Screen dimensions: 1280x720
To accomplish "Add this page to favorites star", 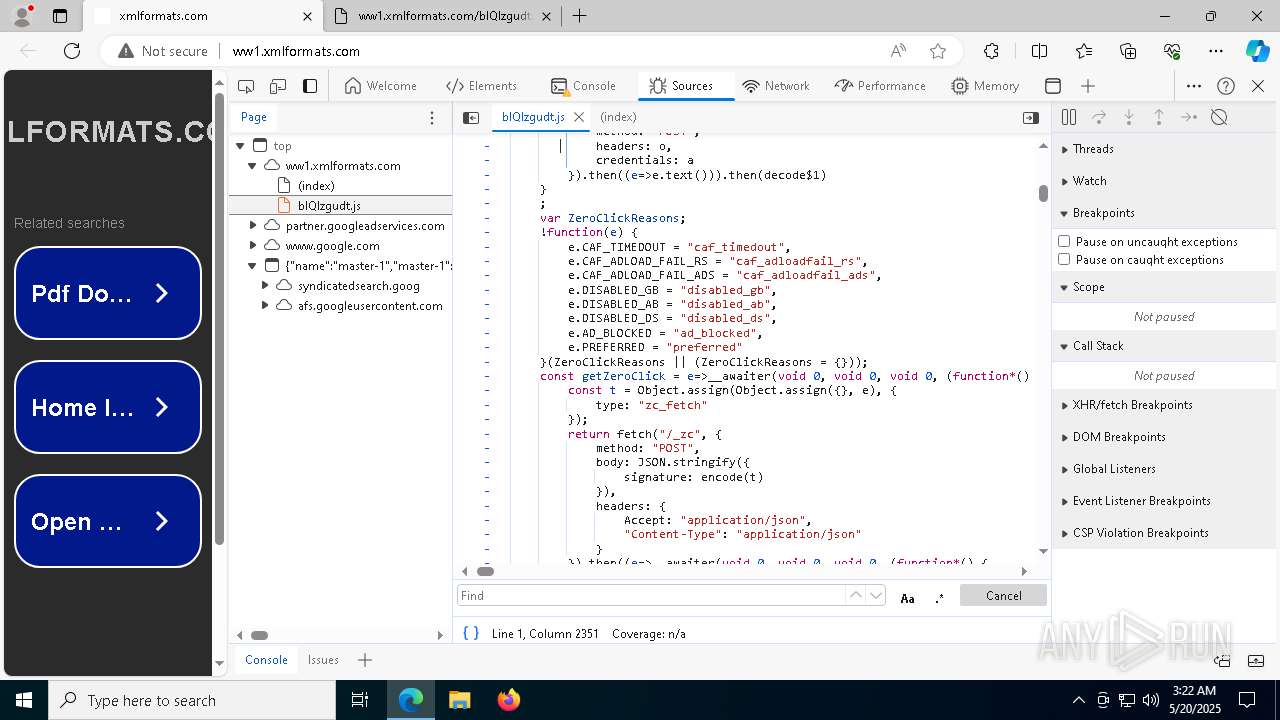I will 937,51.
